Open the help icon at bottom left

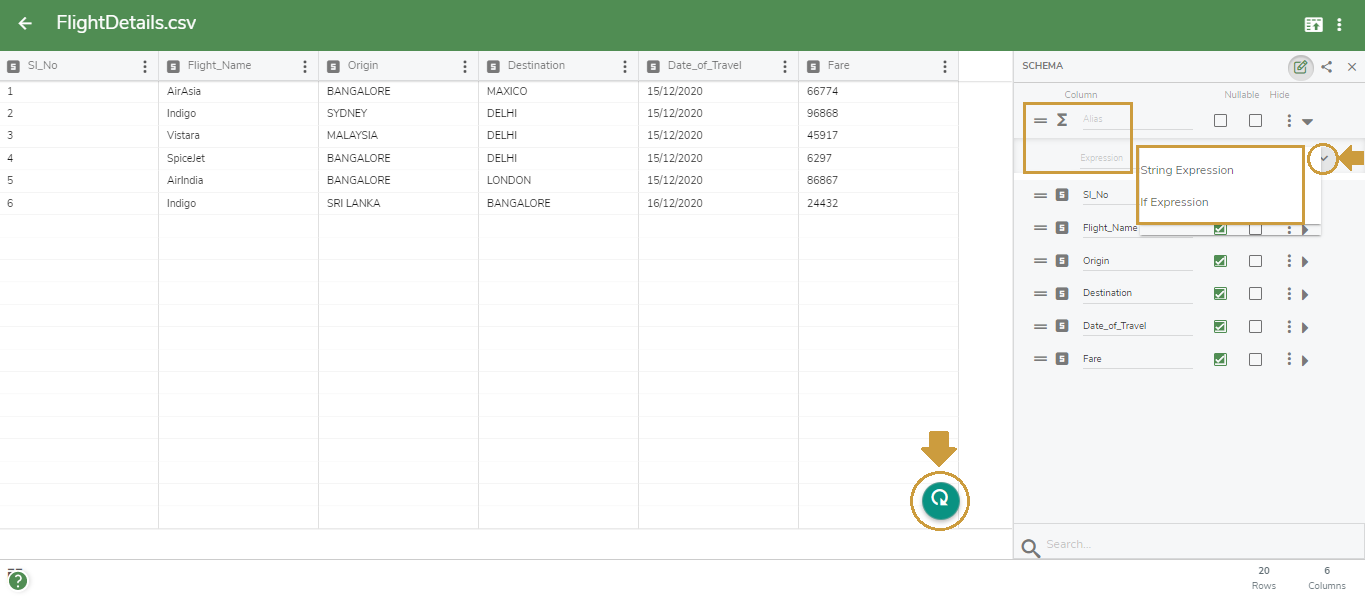[x=18, y=579]
